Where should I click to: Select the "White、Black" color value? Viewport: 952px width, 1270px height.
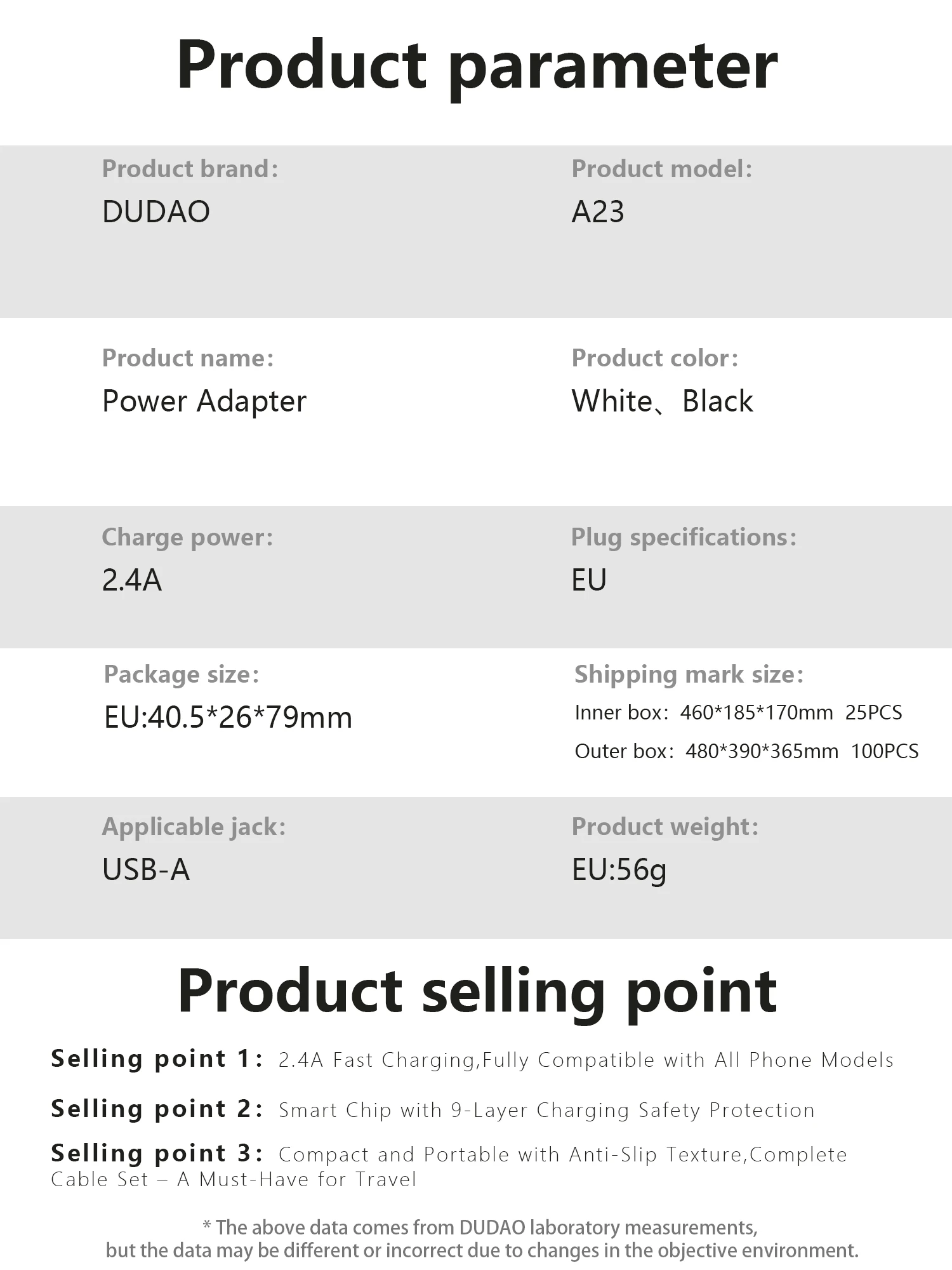pyautogui.click(x=662, y=401)
